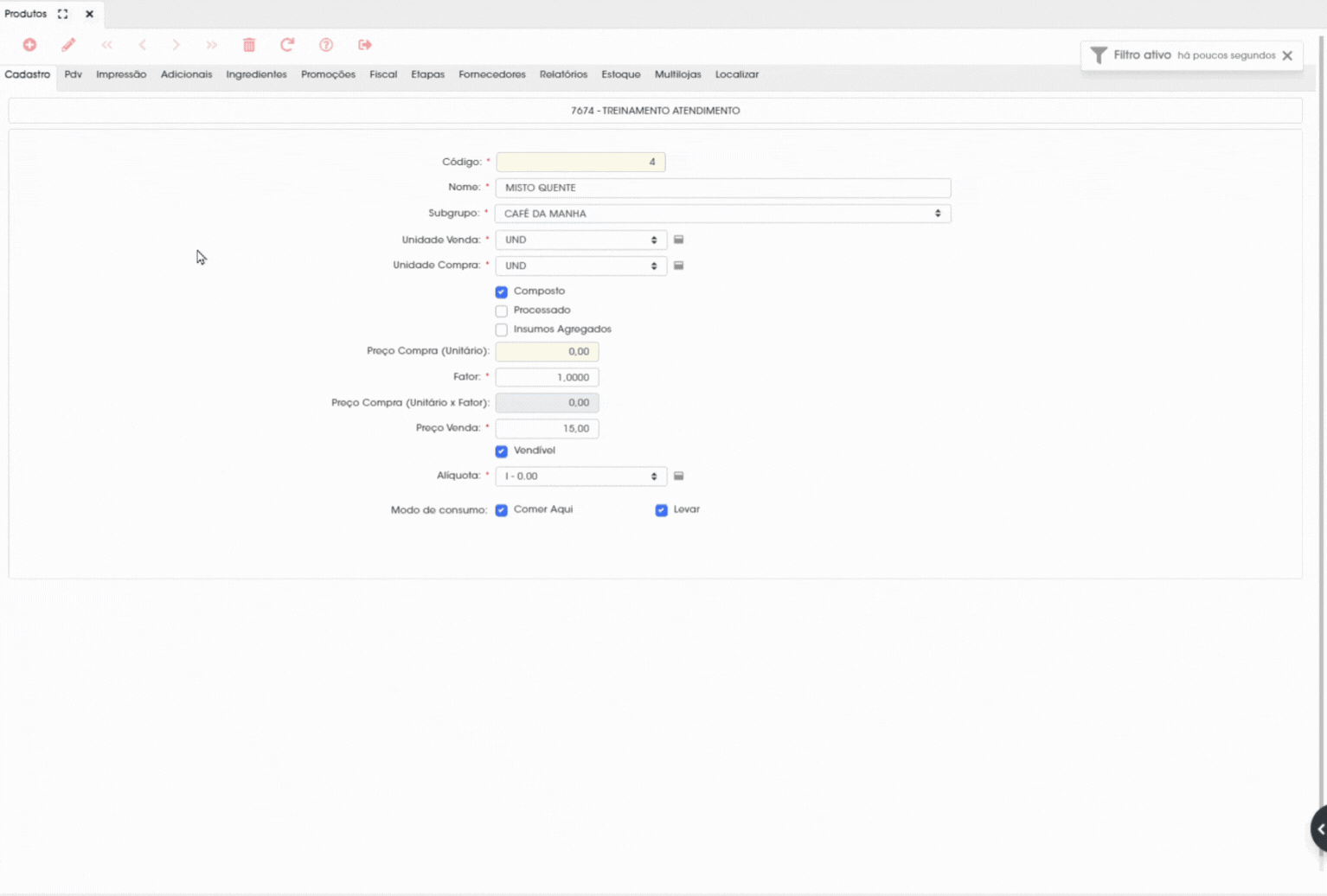Image resolution: width=1327 pixels, height=896 pixels.
Task: Click the exit door icon in toolbar
Action: click(365, 45)
